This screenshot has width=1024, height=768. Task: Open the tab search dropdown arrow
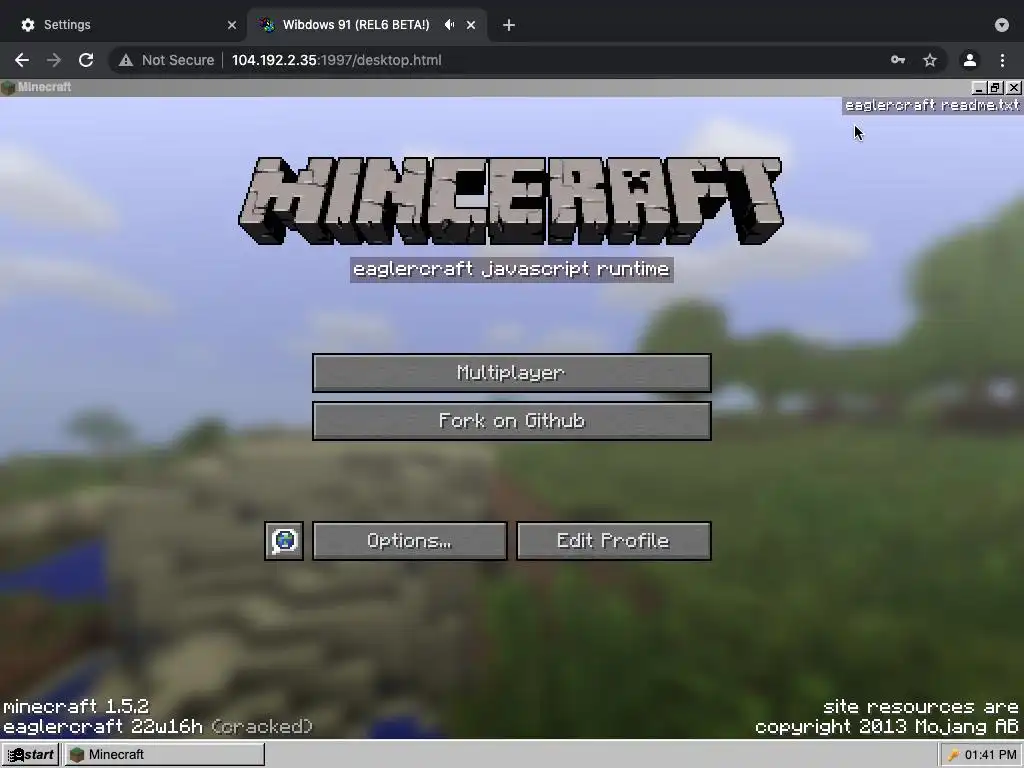(1002, 25)
